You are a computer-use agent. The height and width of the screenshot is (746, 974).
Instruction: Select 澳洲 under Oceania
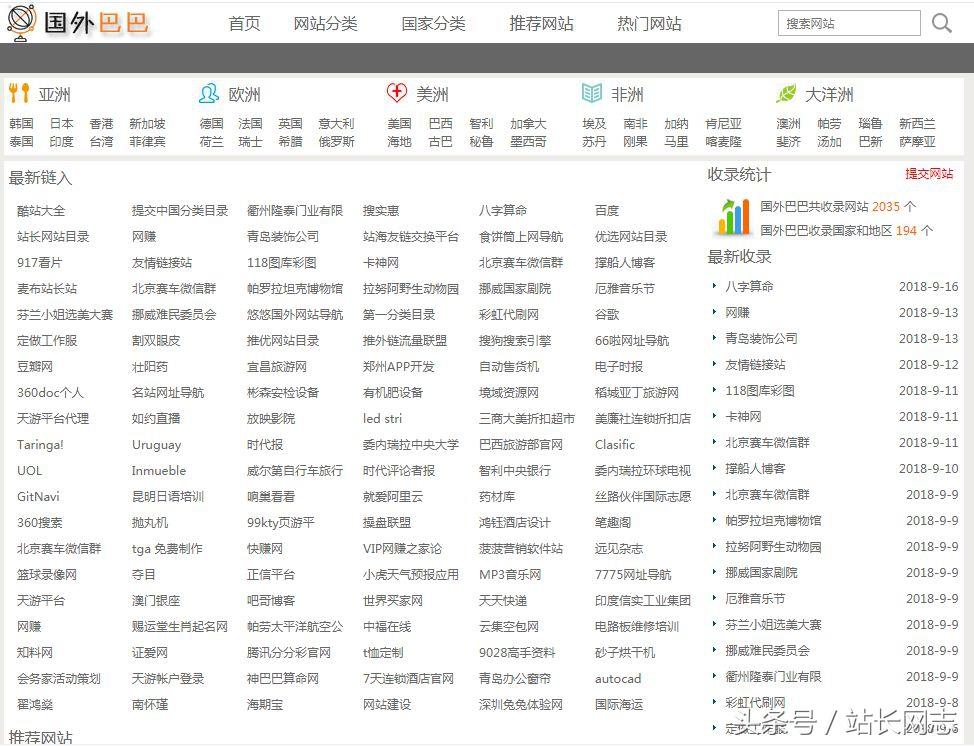click(788, 124)
